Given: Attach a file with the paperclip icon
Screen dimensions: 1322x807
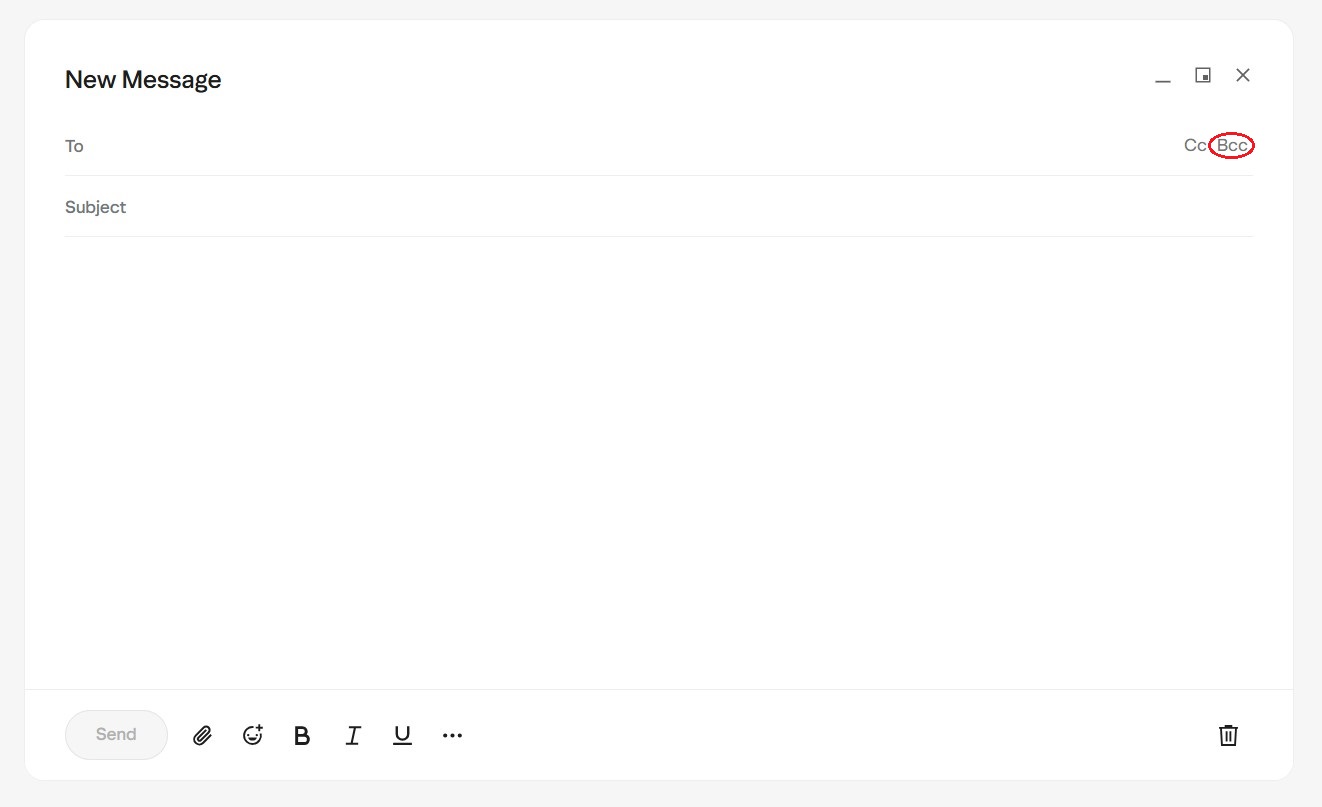Looking at the screenshot, I should (202, 736).
